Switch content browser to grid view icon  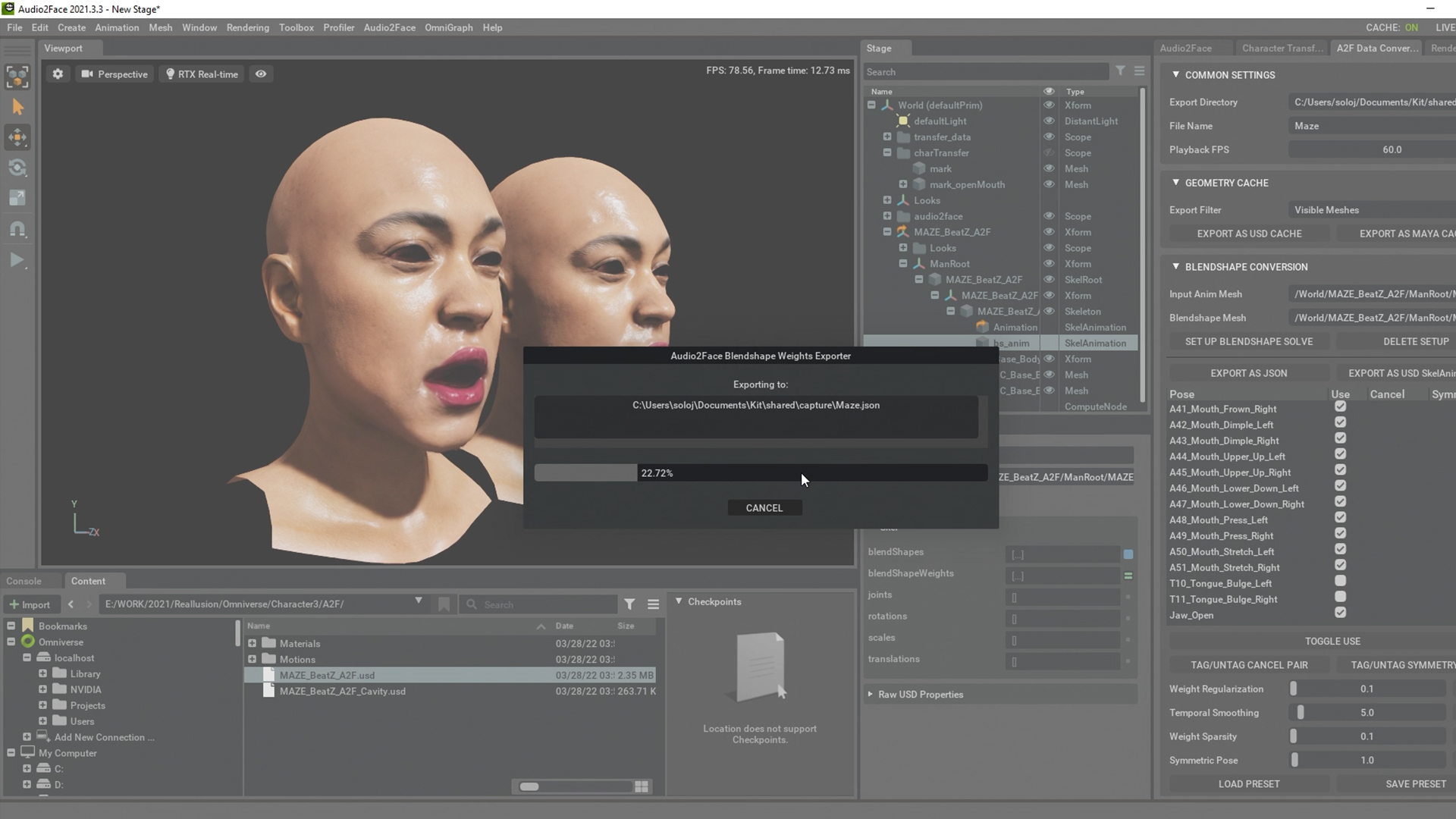[x=642, y=786]
